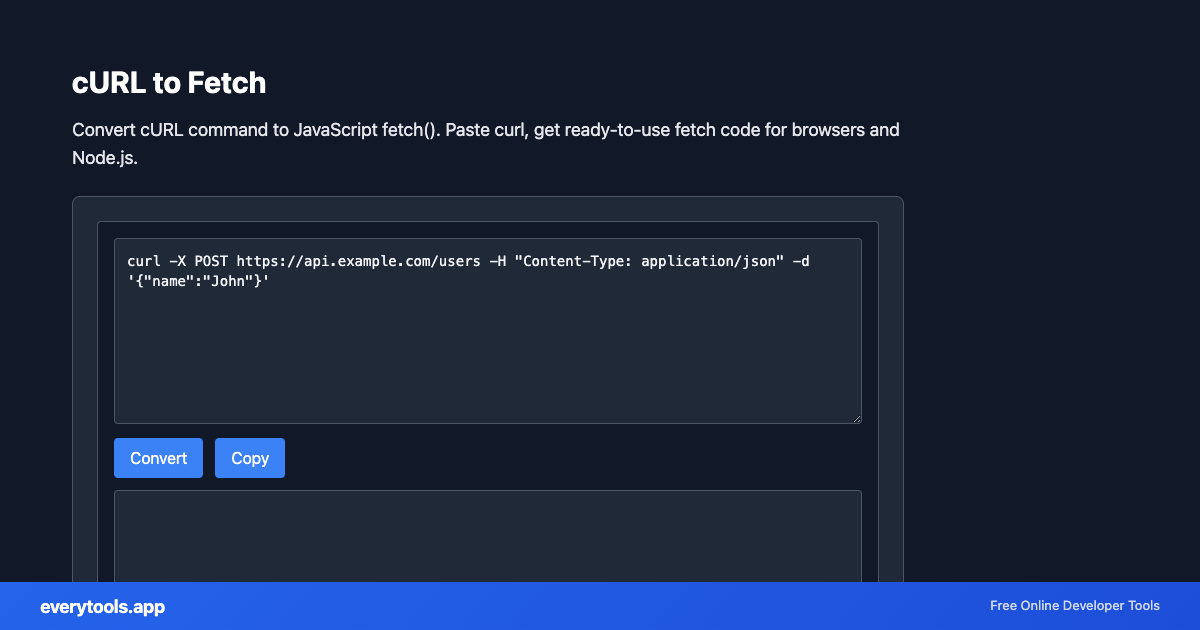Click the blue footer bar
Viewport: 1200px width, 630px height.
(x=600, y=606)
